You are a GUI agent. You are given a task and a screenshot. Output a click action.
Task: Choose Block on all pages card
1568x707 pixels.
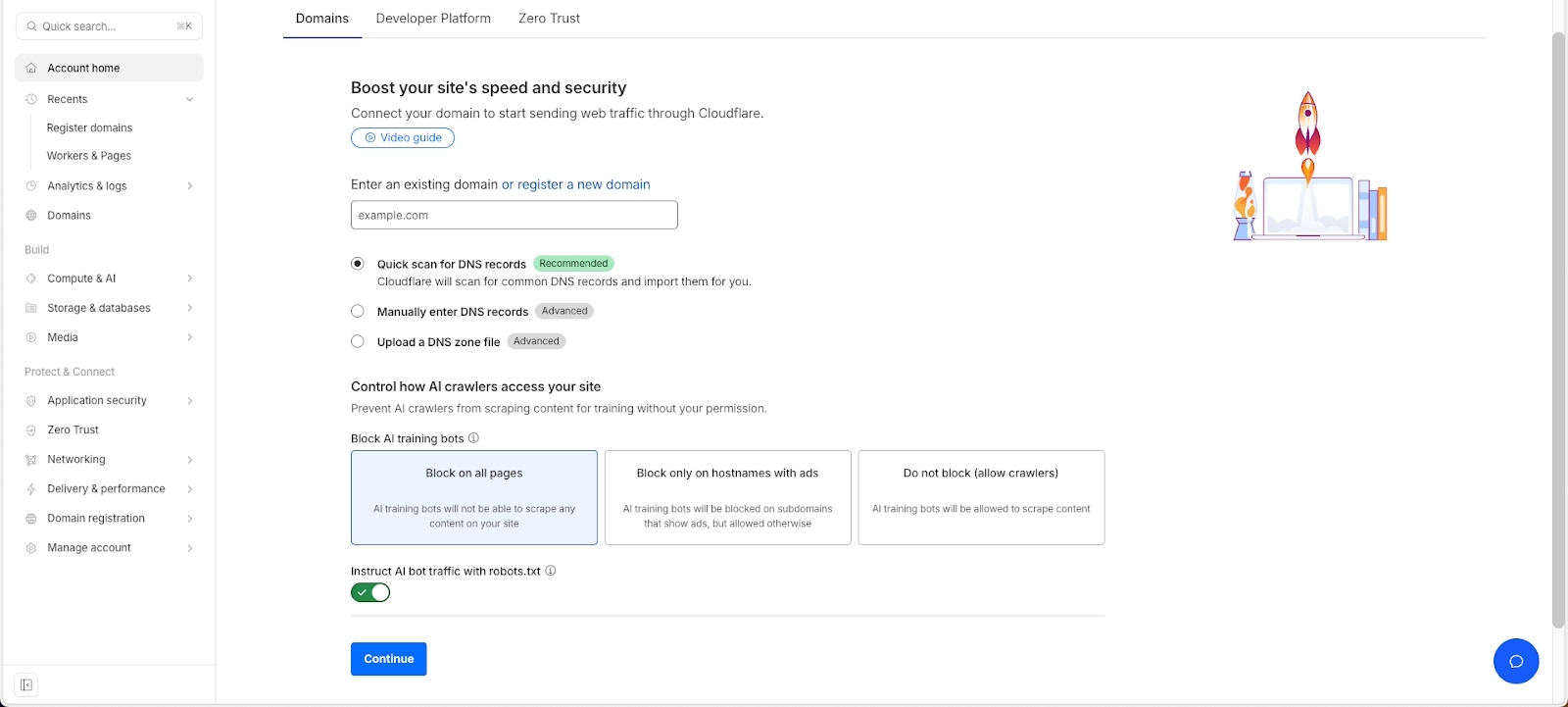[x=474, y=497]
